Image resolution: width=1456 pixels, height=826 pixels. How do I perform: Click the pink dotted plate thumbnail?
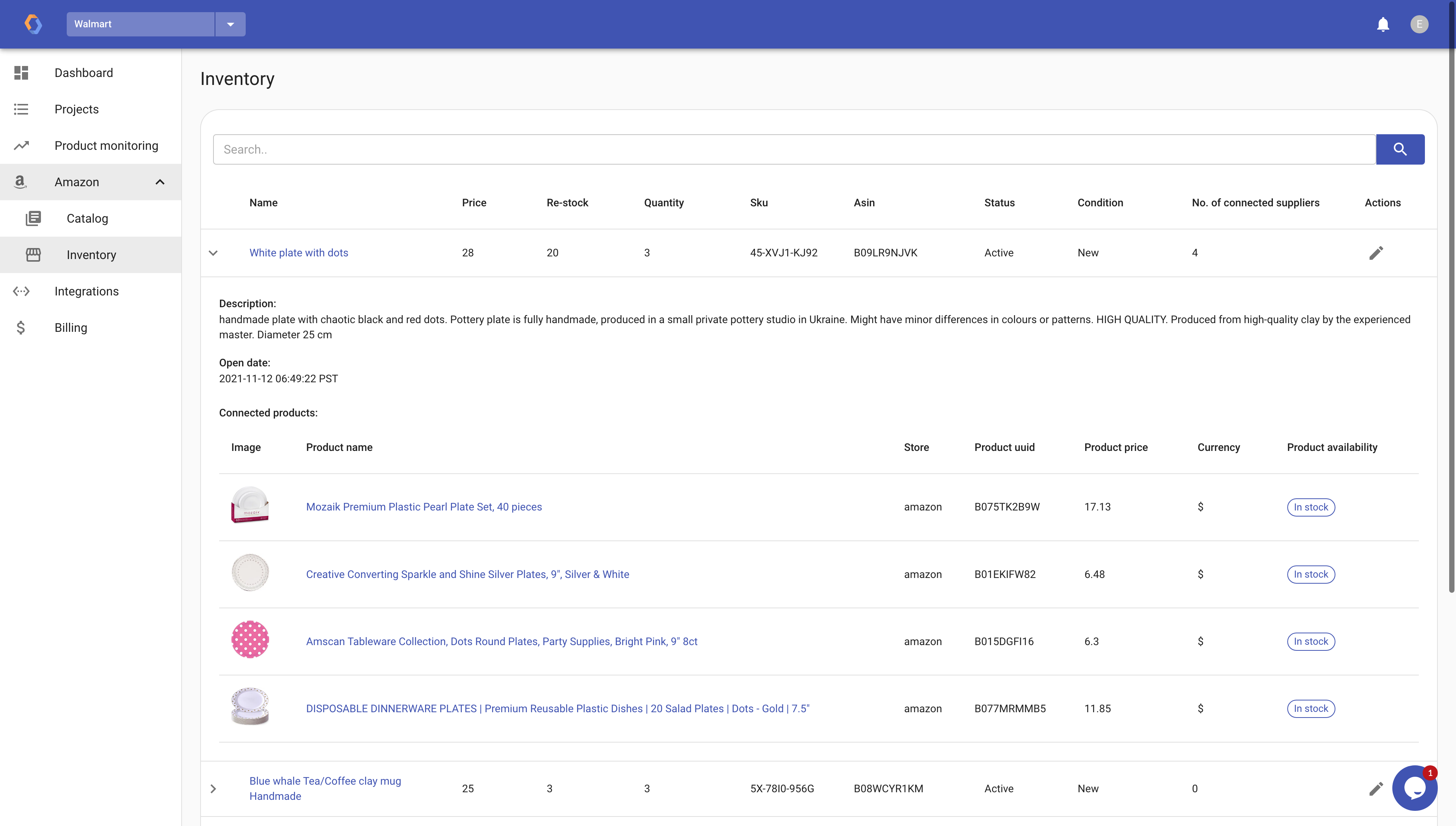(250, 639)
